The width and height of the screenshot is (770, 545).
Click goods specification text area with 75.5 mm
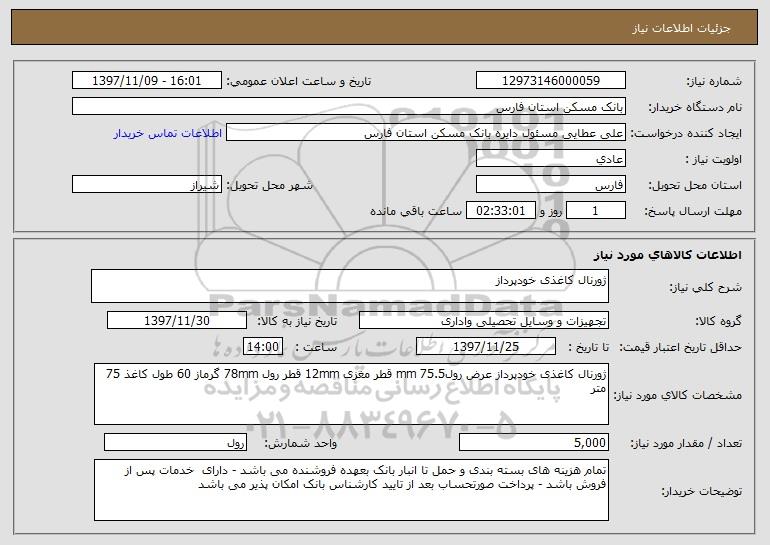coord(351,394)
